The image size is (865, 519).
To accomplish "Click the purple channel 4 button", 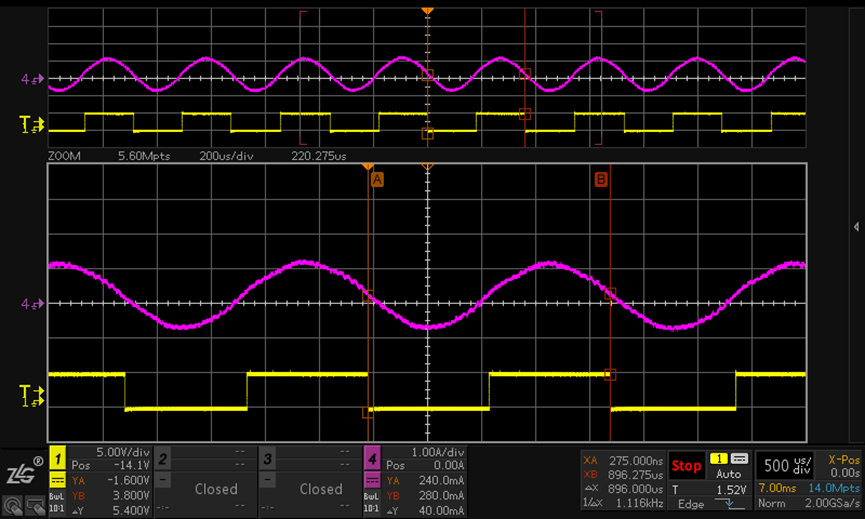I will point(372,458).
